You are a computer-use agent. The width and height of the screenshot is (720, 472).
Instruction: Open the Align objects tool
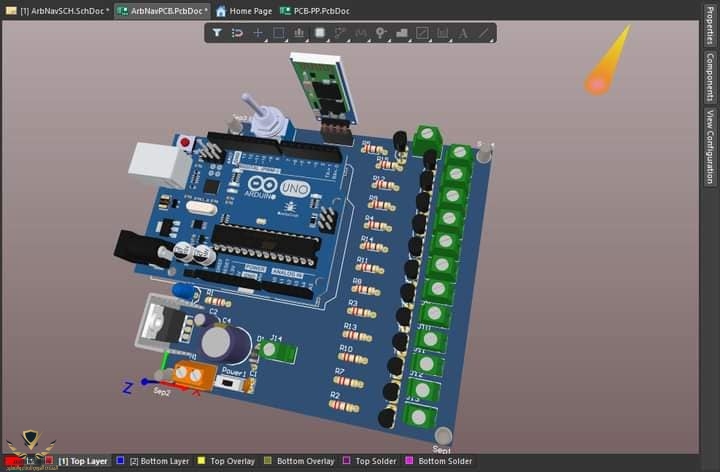pyautogui.click(x=299, y=33)
